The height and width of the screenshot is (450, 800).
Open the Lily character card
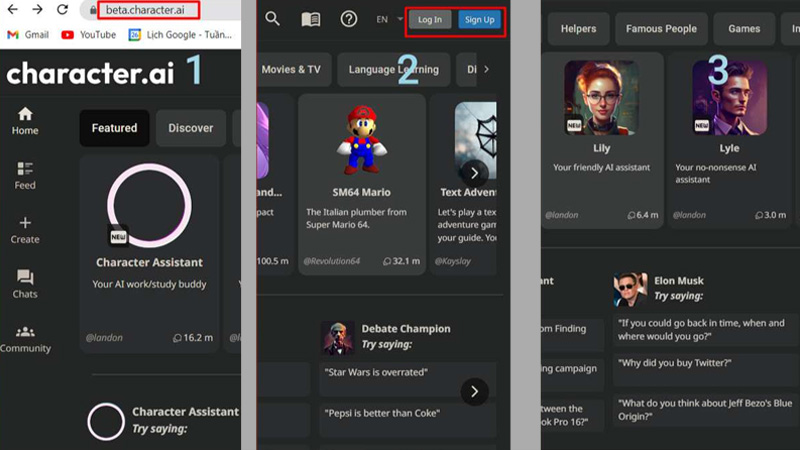click(602, 140)
